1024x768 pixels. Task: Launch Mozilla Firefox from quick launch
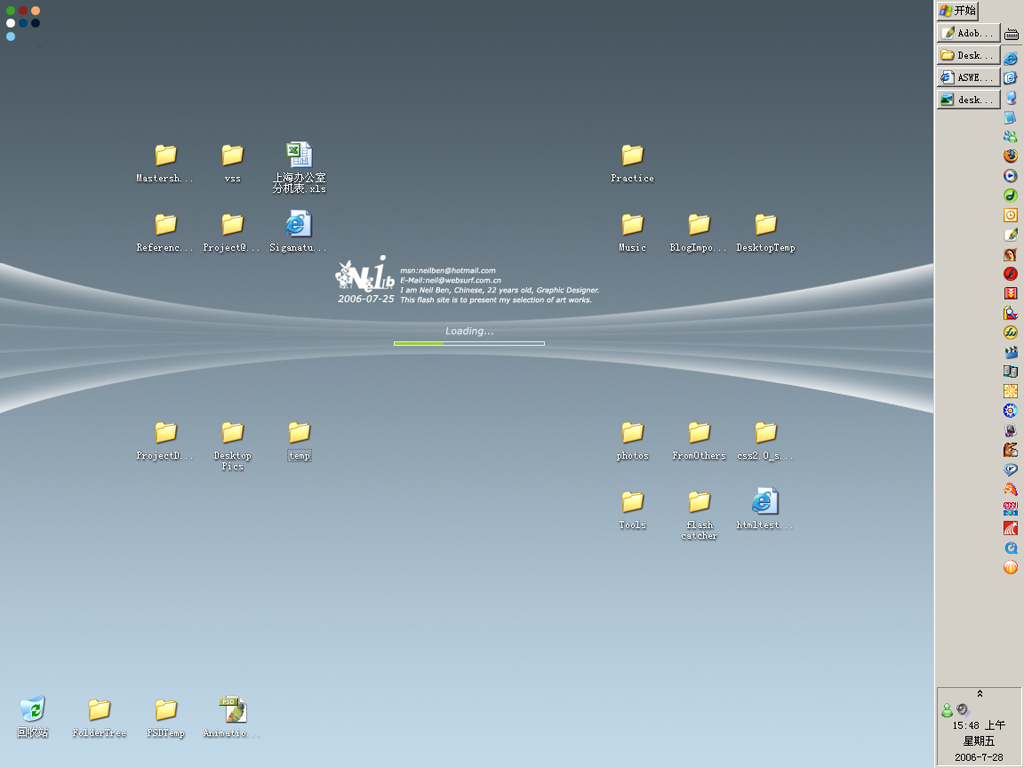pyautogui.click(x=1010, y=156)
